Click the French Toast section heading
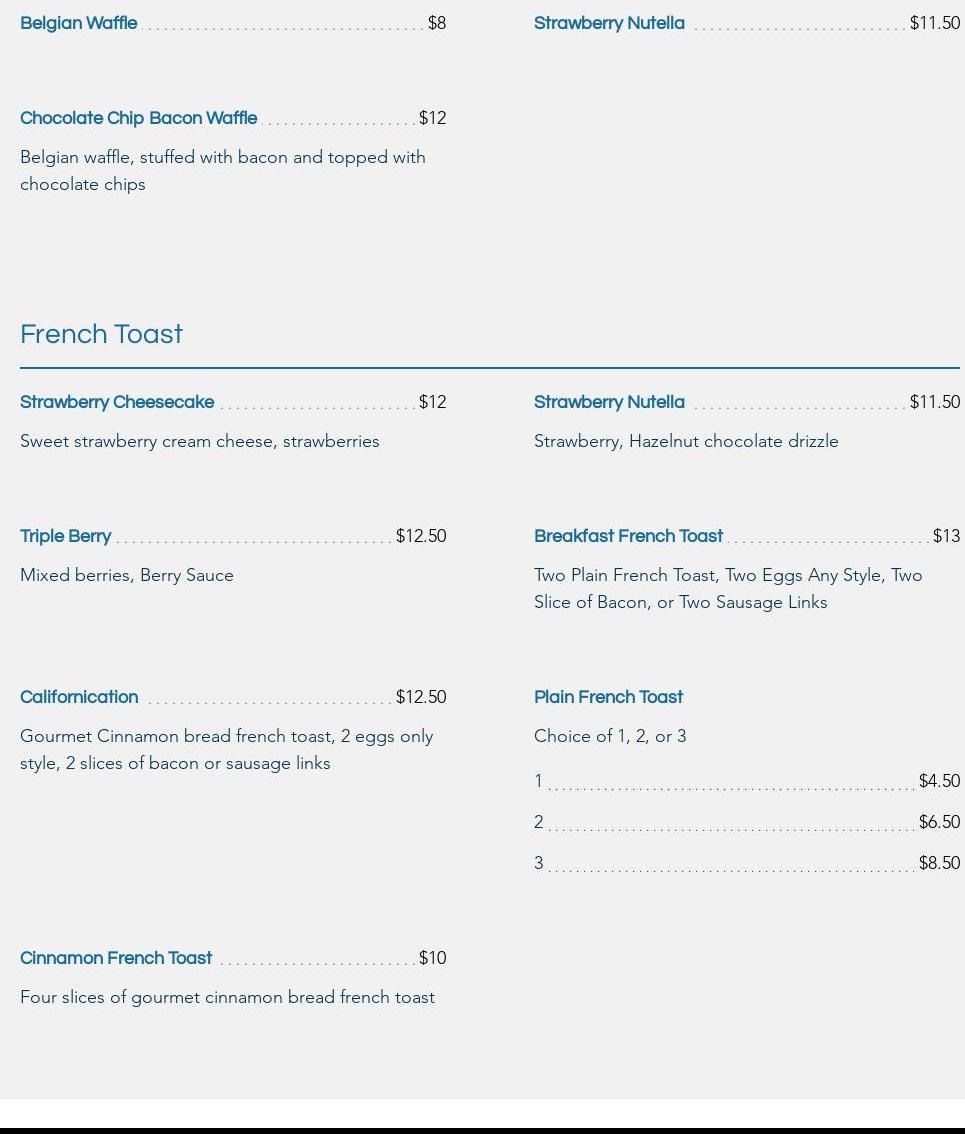The image size is (965, 1134). click(x=101, y=334)
